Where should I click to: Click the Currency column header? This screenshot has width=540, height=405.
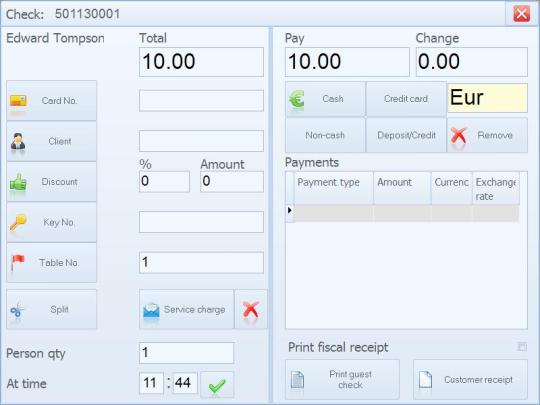pyautogui.click(x=451, y=188)
